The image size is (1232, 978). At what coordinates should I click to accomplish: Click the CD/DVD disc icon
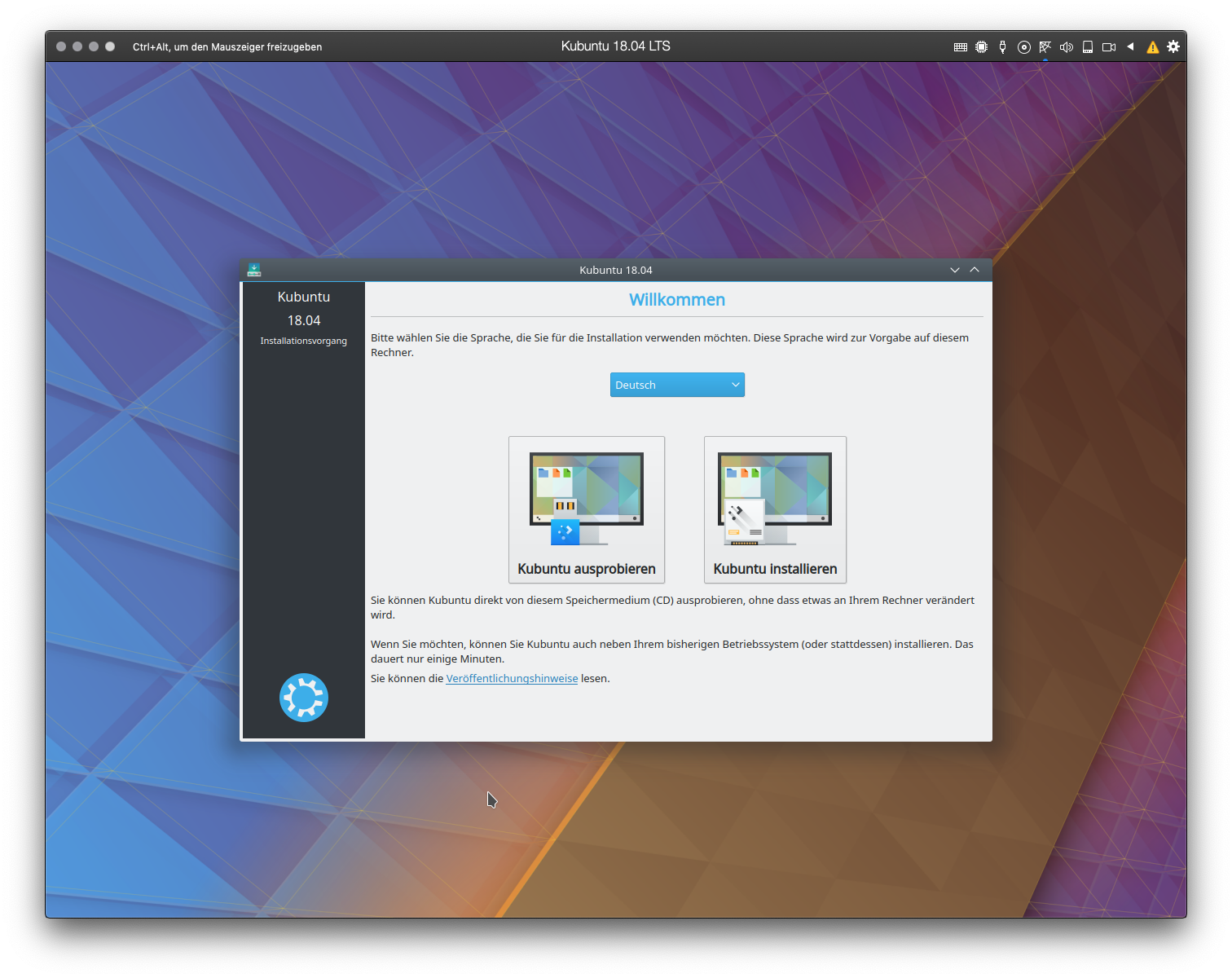1024,47
